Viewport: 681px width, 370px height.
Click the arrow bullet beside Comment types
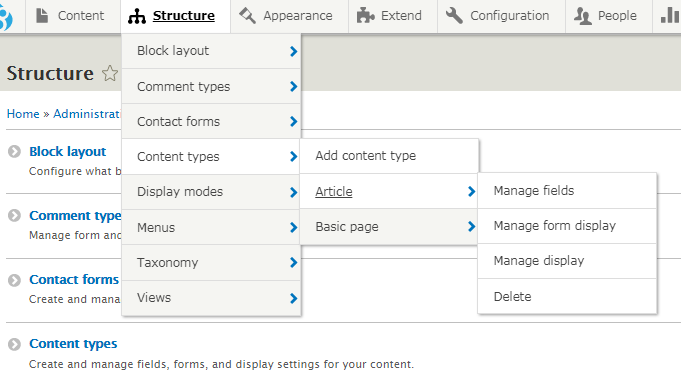14,215
